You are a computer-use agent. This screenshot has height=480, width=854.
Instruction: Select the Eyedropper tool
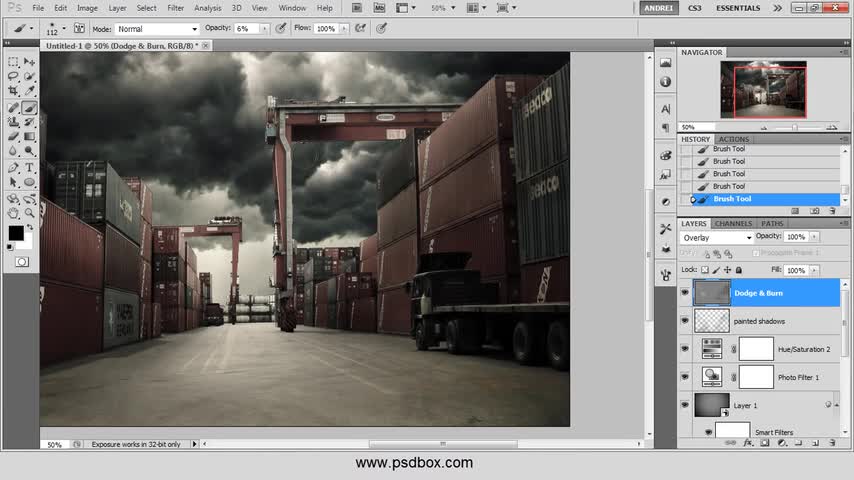coord(29,90)
